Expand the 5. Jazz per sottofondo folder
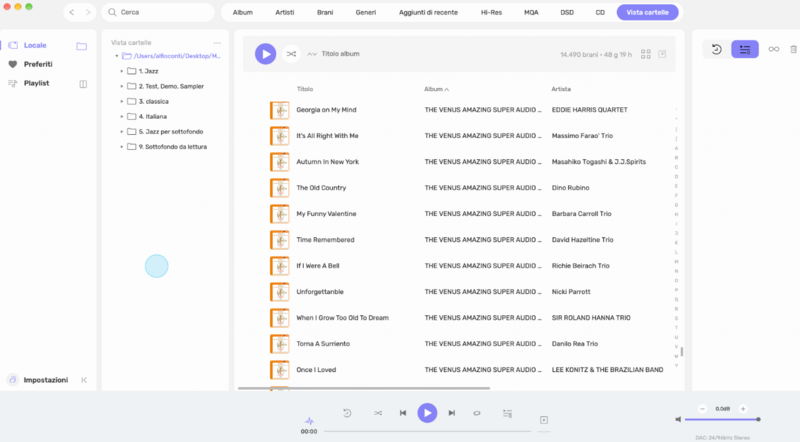This screenshot has width=800, height=442. click(x=122, y=132)
